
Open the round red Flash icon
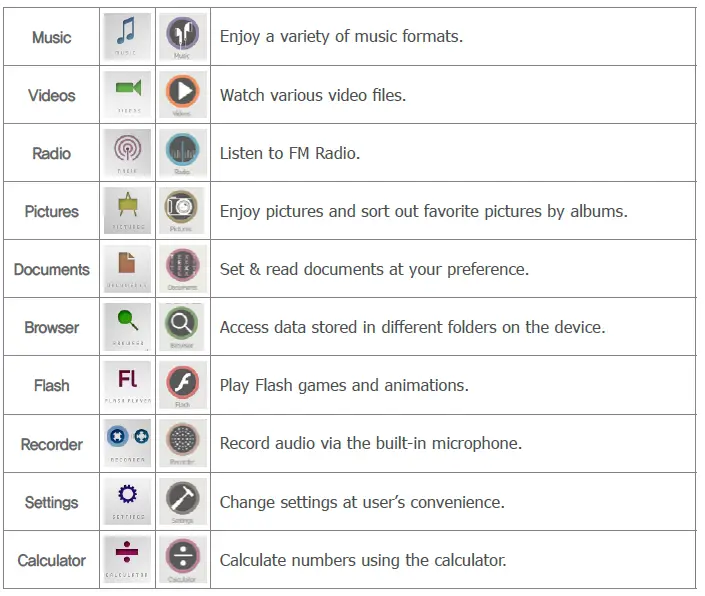click(x=182, y=385)
